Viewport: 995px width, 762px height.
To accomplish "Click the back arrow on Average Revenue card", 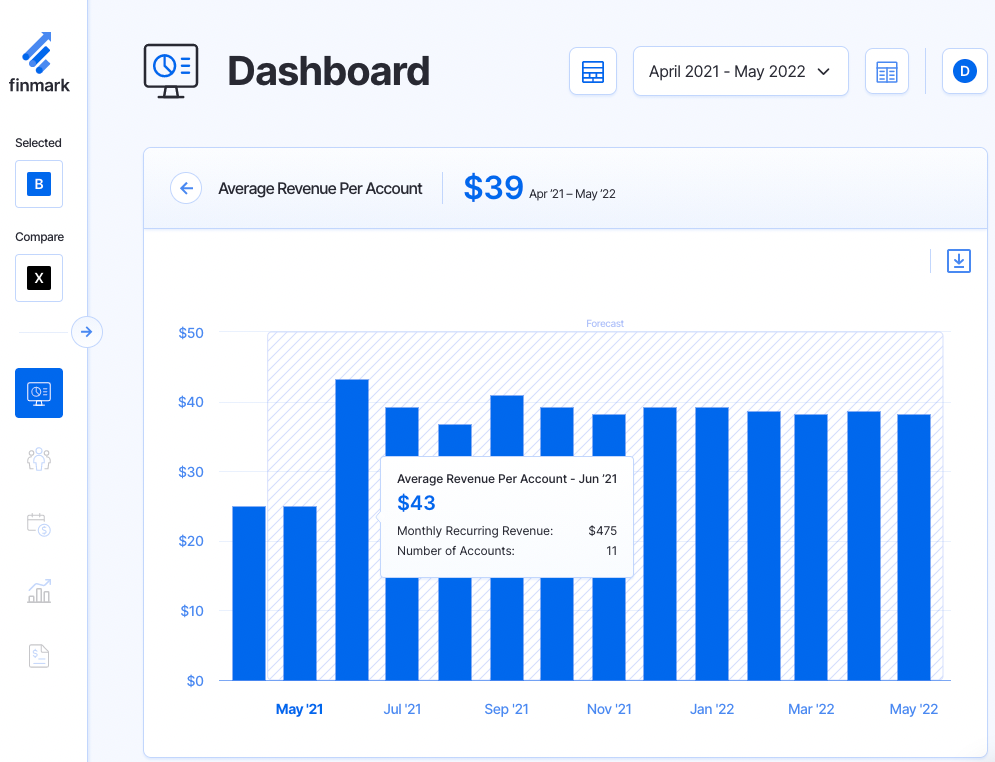I will pyautogui.click(x=186, y=188).
